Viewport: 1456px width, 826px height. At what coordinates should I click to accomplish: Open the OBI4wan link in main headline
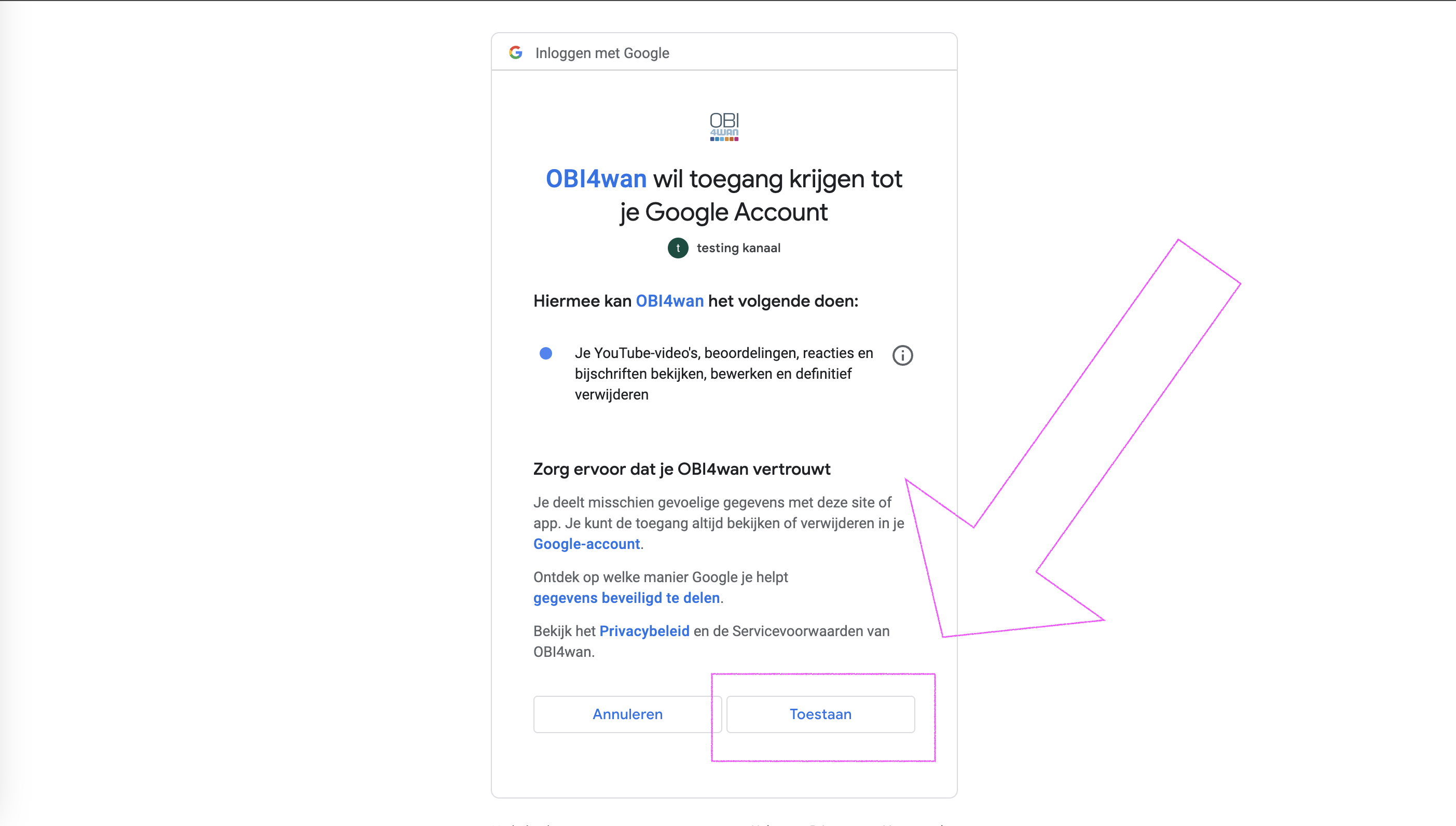tap(596, 178)
